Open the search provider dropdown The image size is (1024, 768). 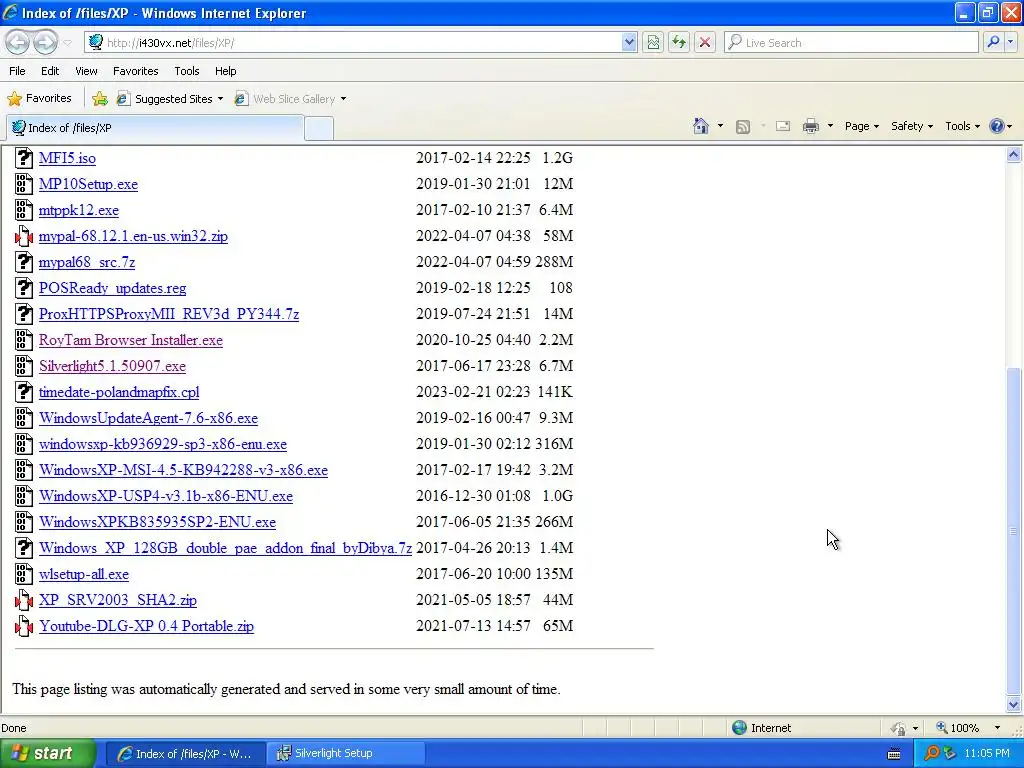(x=1010, y=42)
